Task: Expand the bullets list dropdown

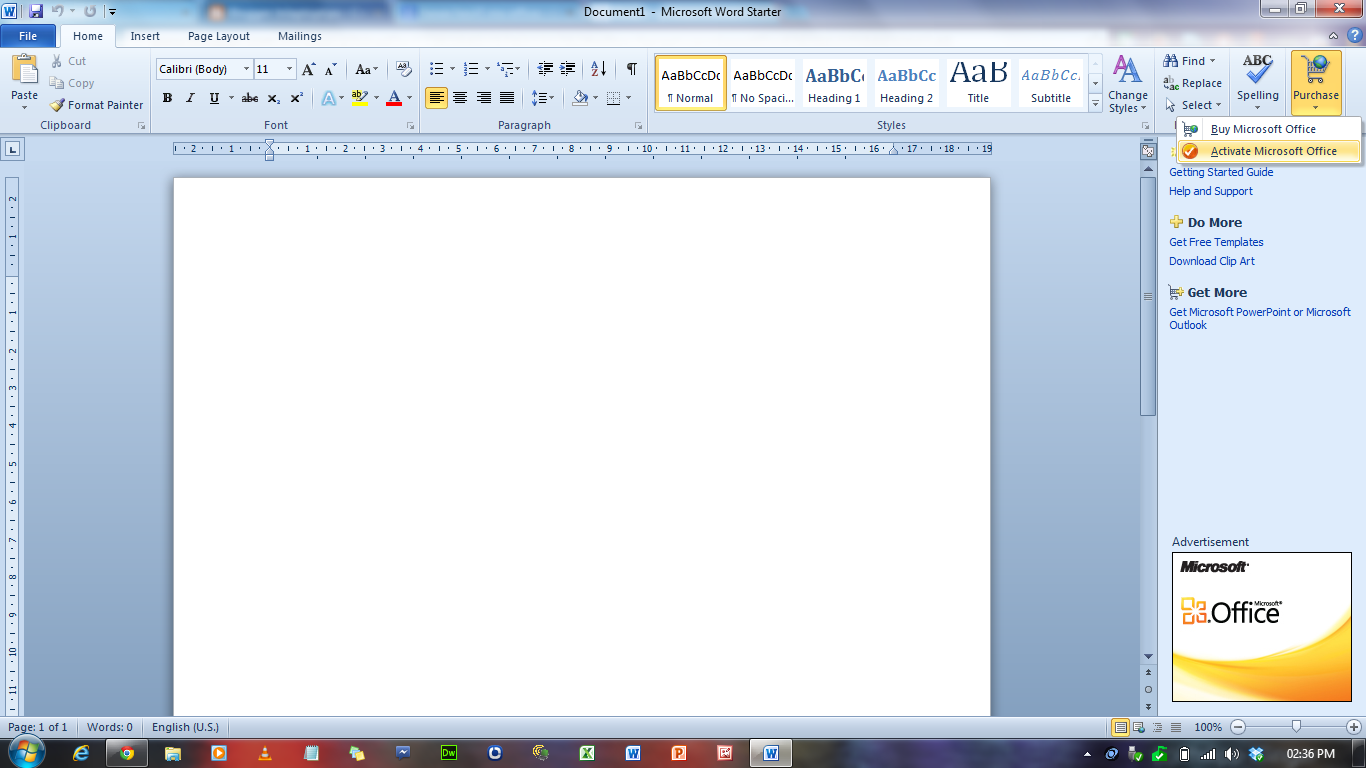Action: click(x=452, y=69)
